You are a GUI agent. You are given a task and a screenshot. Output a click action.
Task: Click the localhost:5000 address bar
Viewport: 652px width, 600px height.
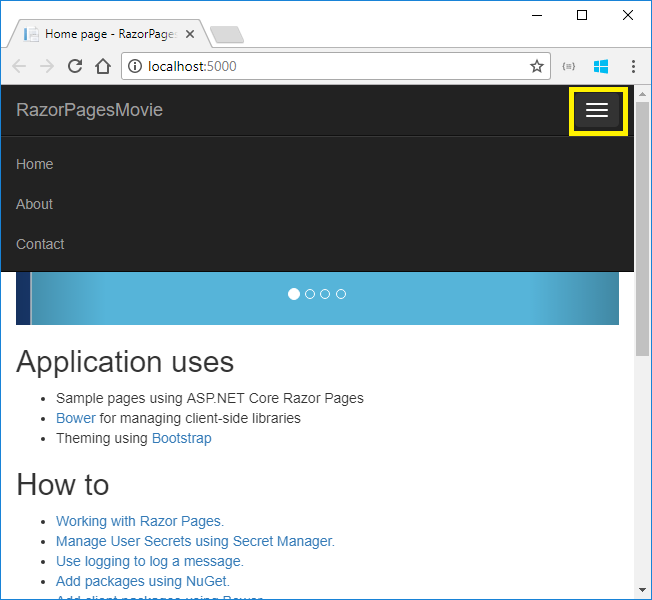click(x=330, y=67)
